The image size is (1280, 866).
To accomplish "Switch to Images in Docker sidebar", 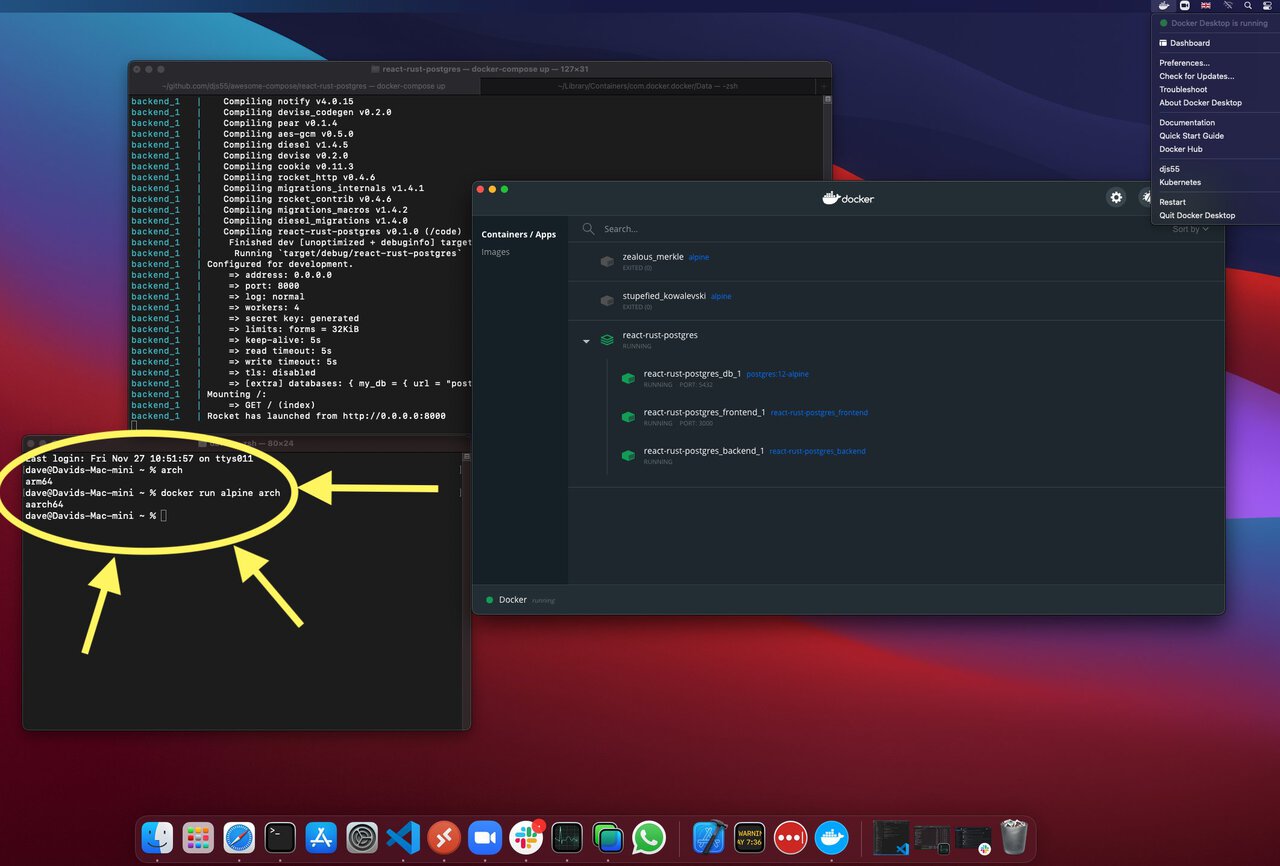I will coord(495,252).
